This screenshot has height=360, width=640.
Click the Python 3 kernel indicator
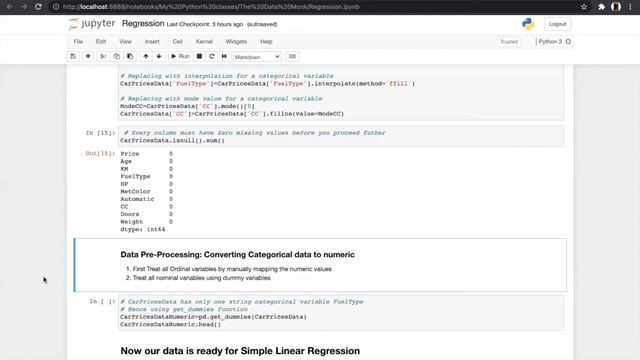(553, 42)
